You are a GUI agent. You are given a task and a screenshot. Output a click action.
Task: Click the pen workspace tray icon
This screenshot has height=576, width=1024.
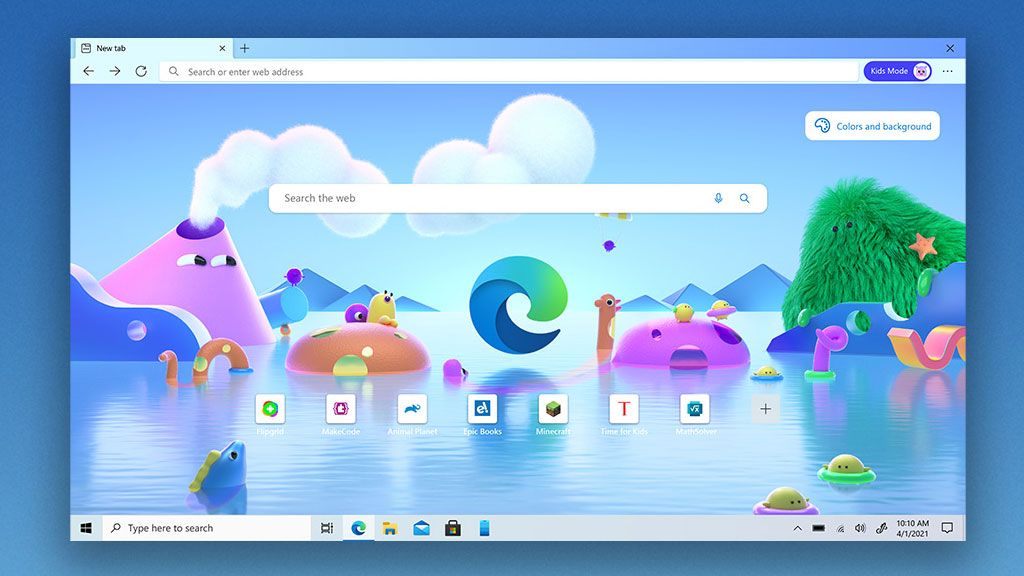pos(881,528)
